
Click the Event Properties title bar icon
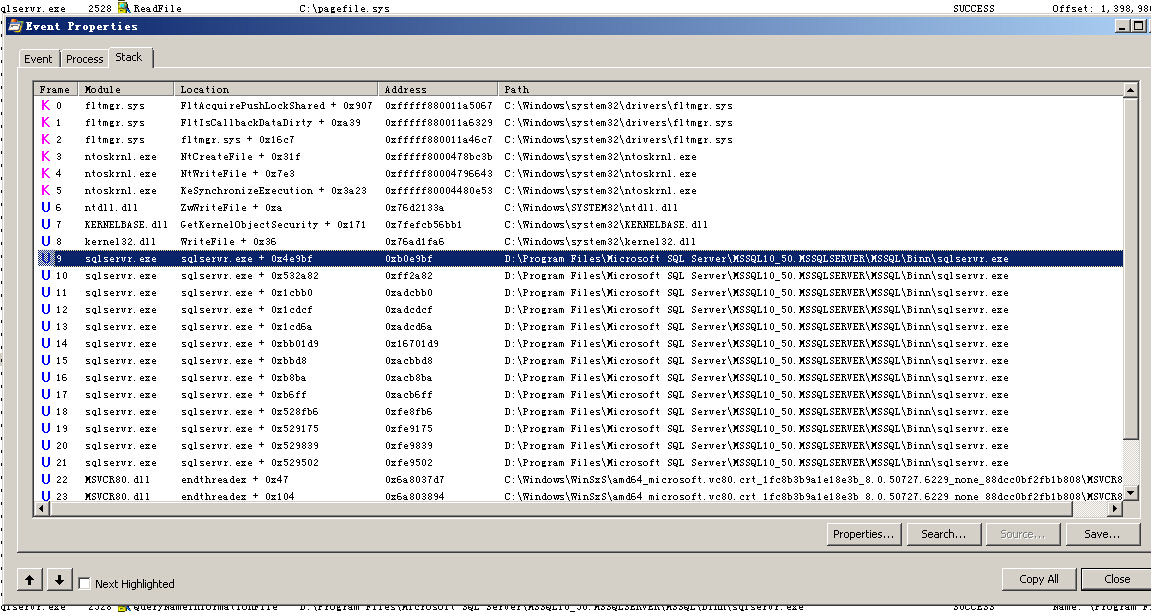(x=14, y=26)
